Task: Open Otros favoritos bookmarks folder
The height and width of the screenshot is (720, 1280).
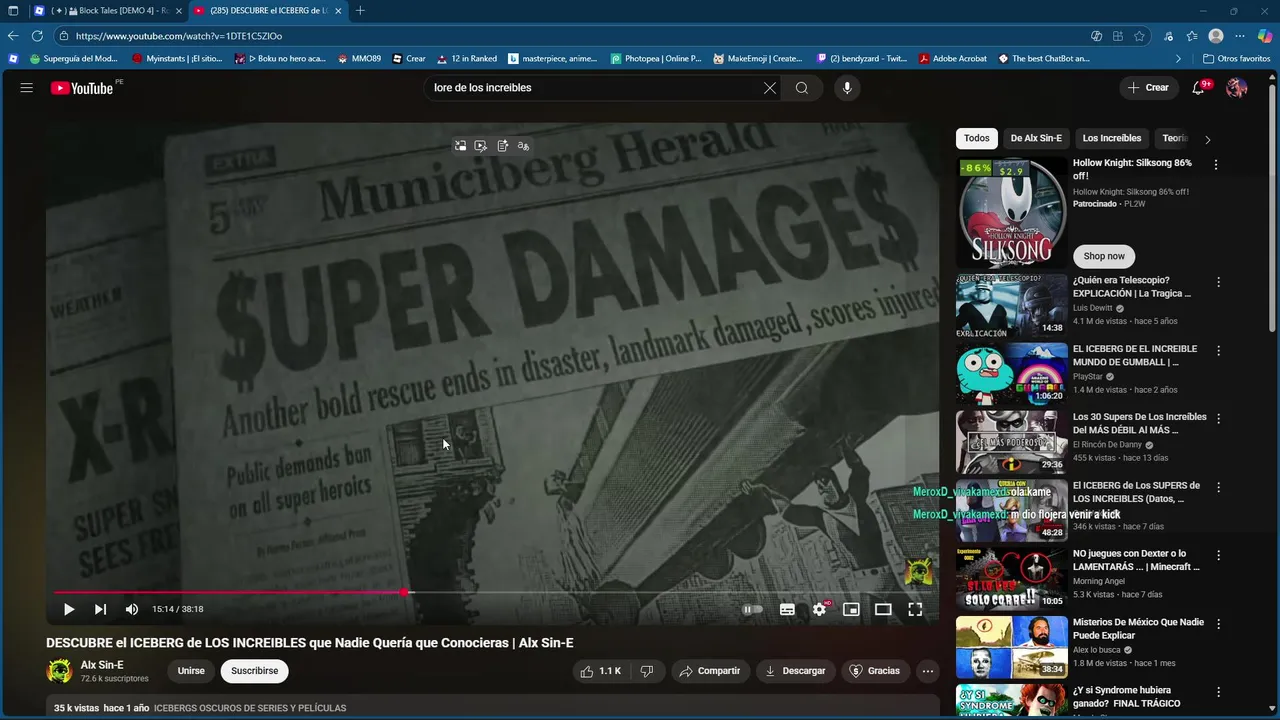Action: point(1236,59)
